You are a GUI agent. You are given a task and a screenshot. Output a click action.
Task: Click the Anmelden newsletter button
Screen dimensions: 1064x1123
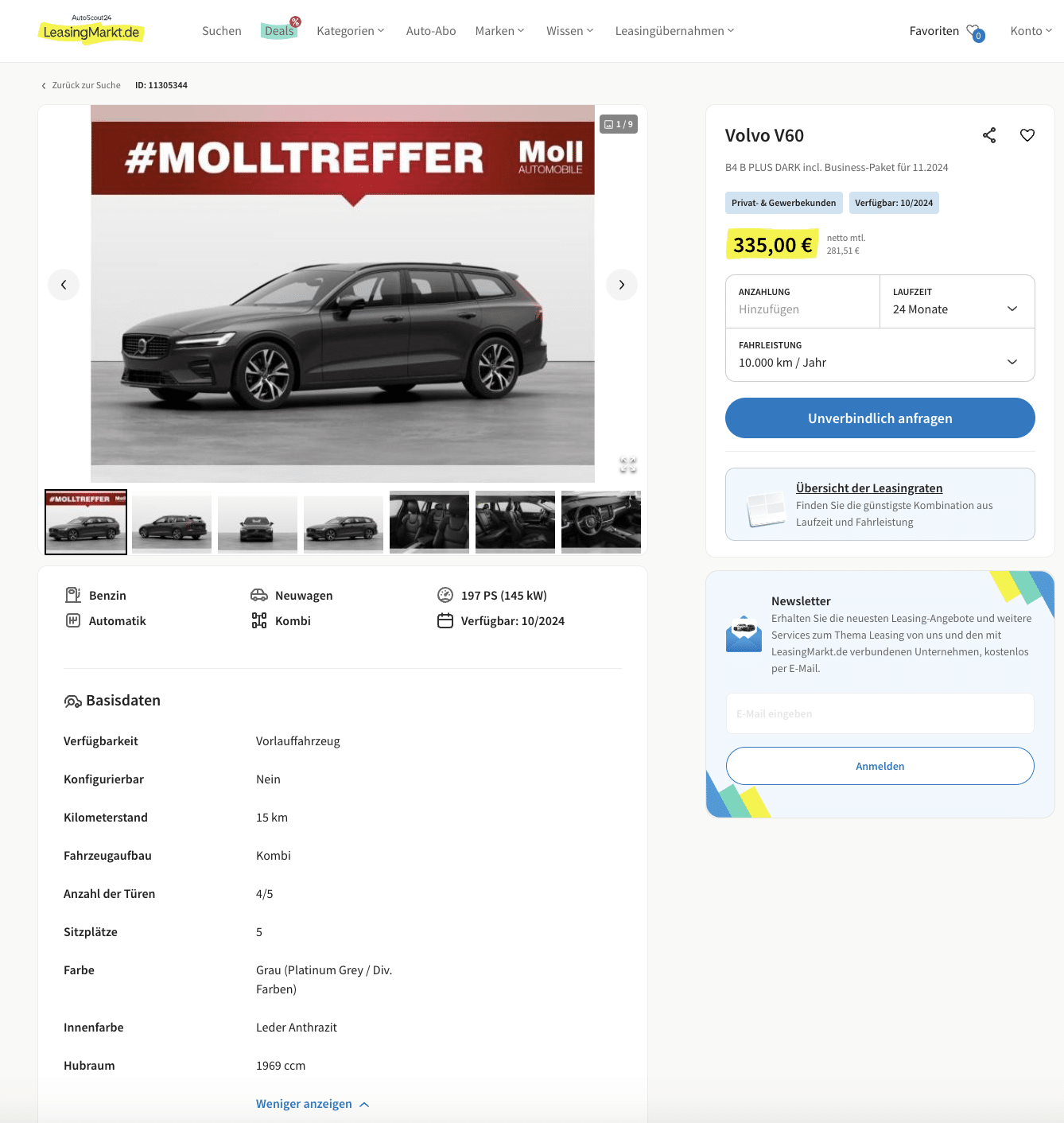tap(880, 766)
